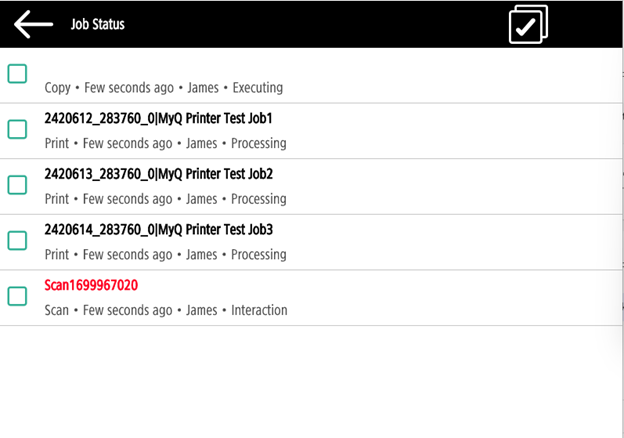Image resolution: width=624 pixels, height=438 pixels.
Task: Tap James user name in Copy row
Action: tap(205, 88)
